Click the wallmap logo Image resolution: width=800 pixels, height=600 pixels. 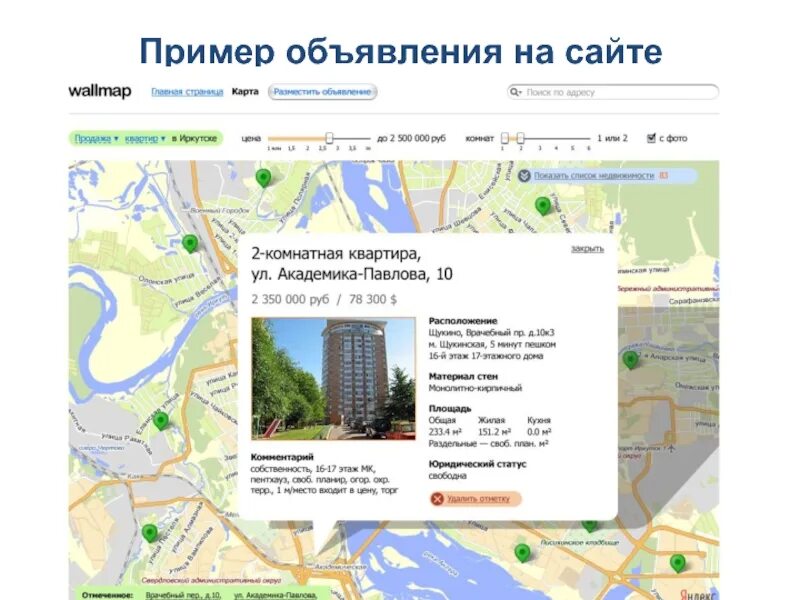coord(100,91)
